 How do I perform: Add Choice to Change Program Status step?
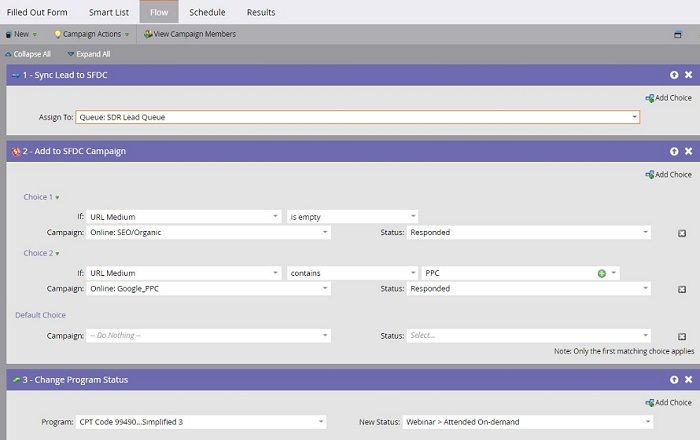[668, 403]
